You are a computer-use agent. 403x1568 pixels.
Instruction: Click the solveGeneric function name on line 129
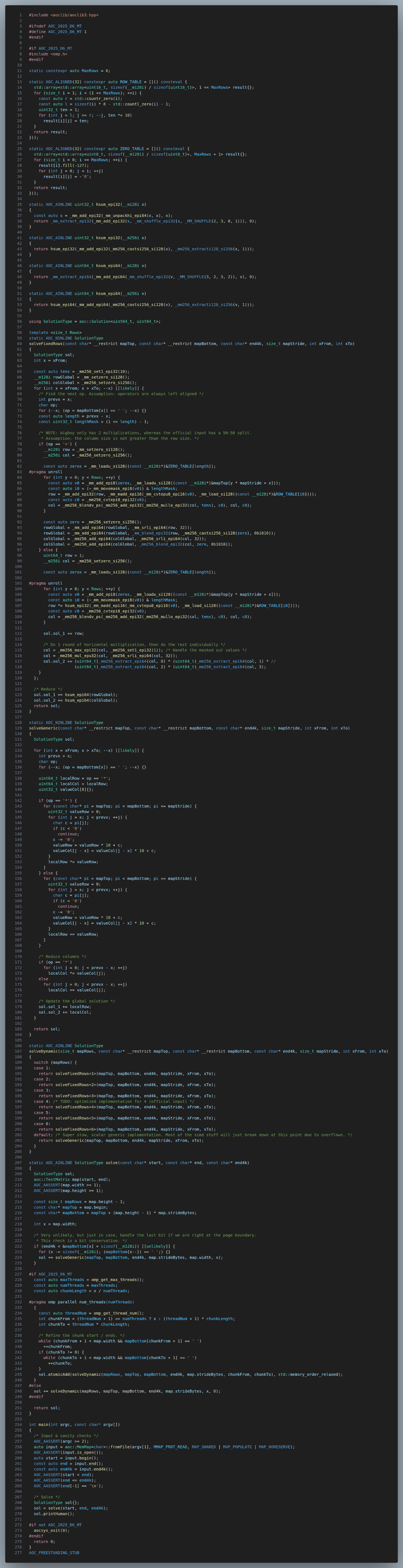pyautogui.click(x=43, y=729)
